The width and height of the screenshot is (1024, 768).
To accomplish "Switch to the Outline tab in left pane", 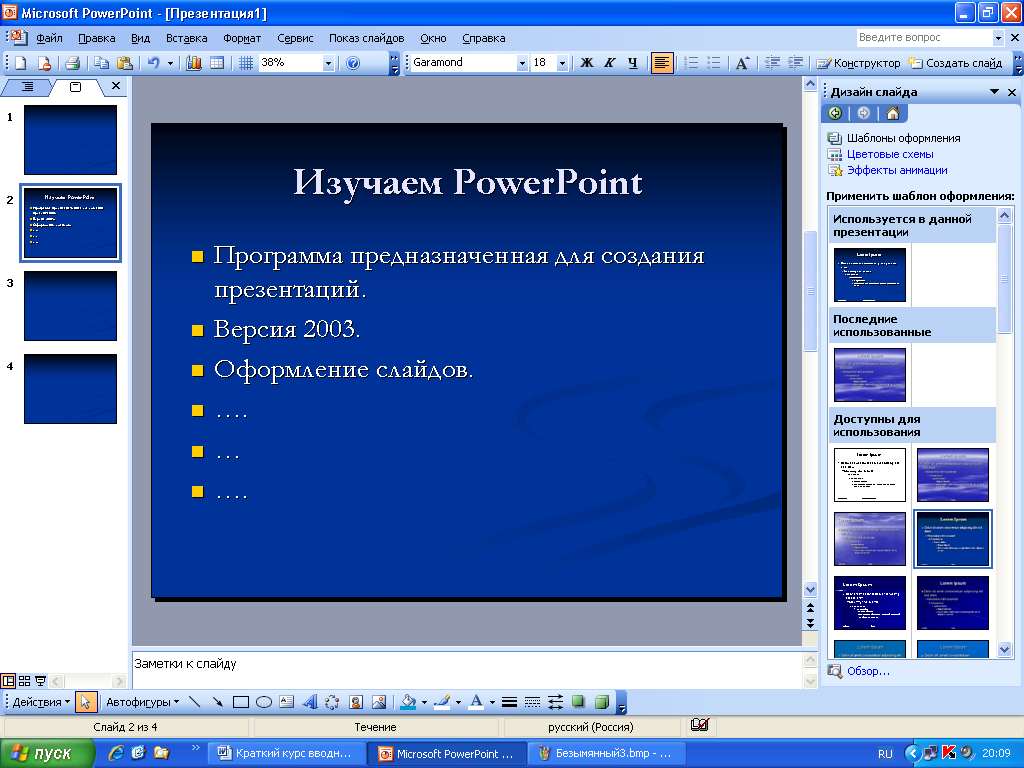I will 27,86.
